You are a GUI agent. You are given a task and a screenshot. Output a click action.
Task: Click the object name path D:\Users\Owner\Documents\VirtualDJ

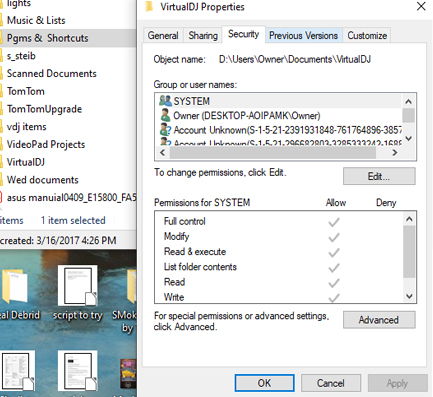[295, 59]
